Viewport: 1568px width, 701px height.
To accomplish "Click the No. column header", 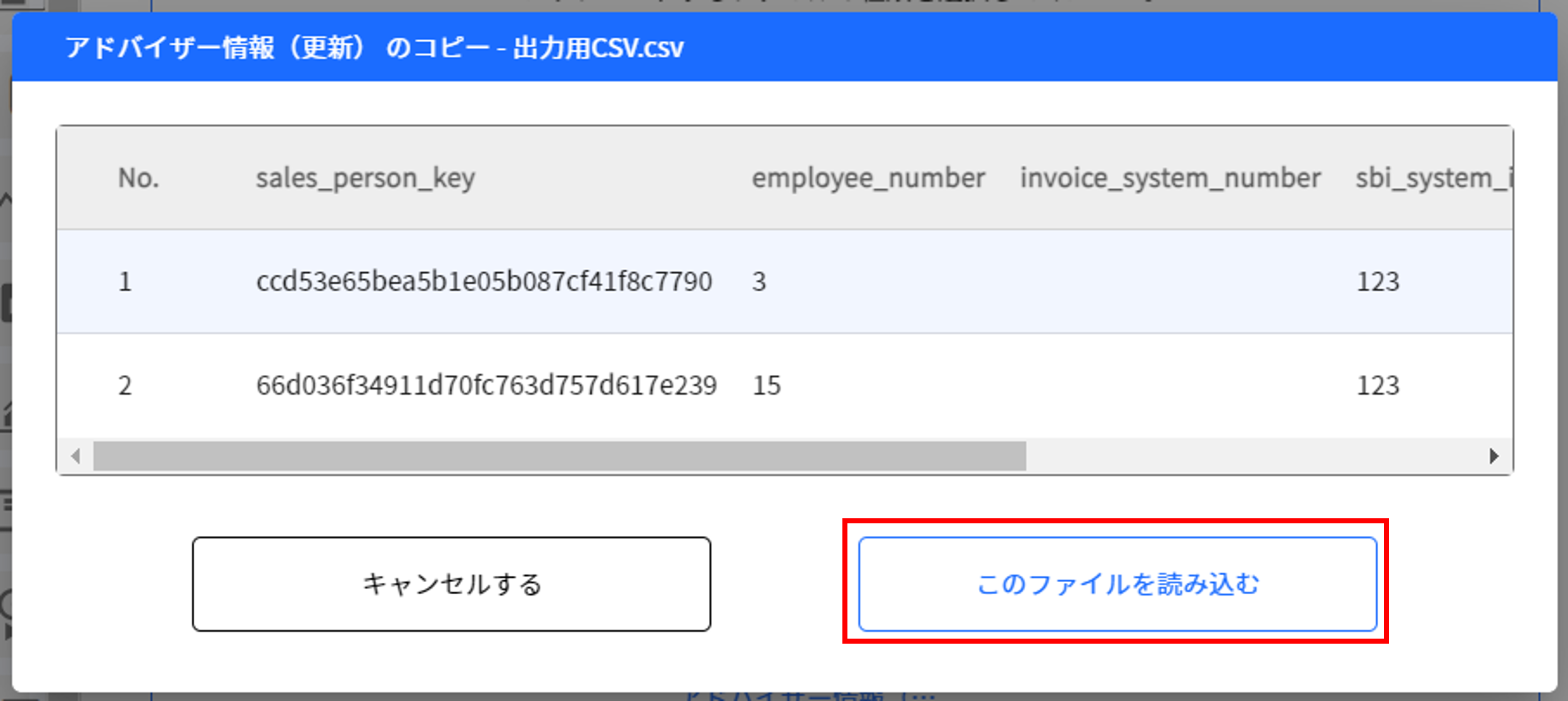I will click(138, 178).
